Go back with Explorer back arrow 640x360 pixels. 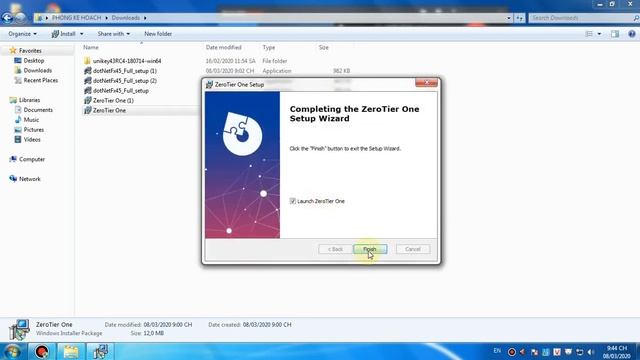pos(7,18)
